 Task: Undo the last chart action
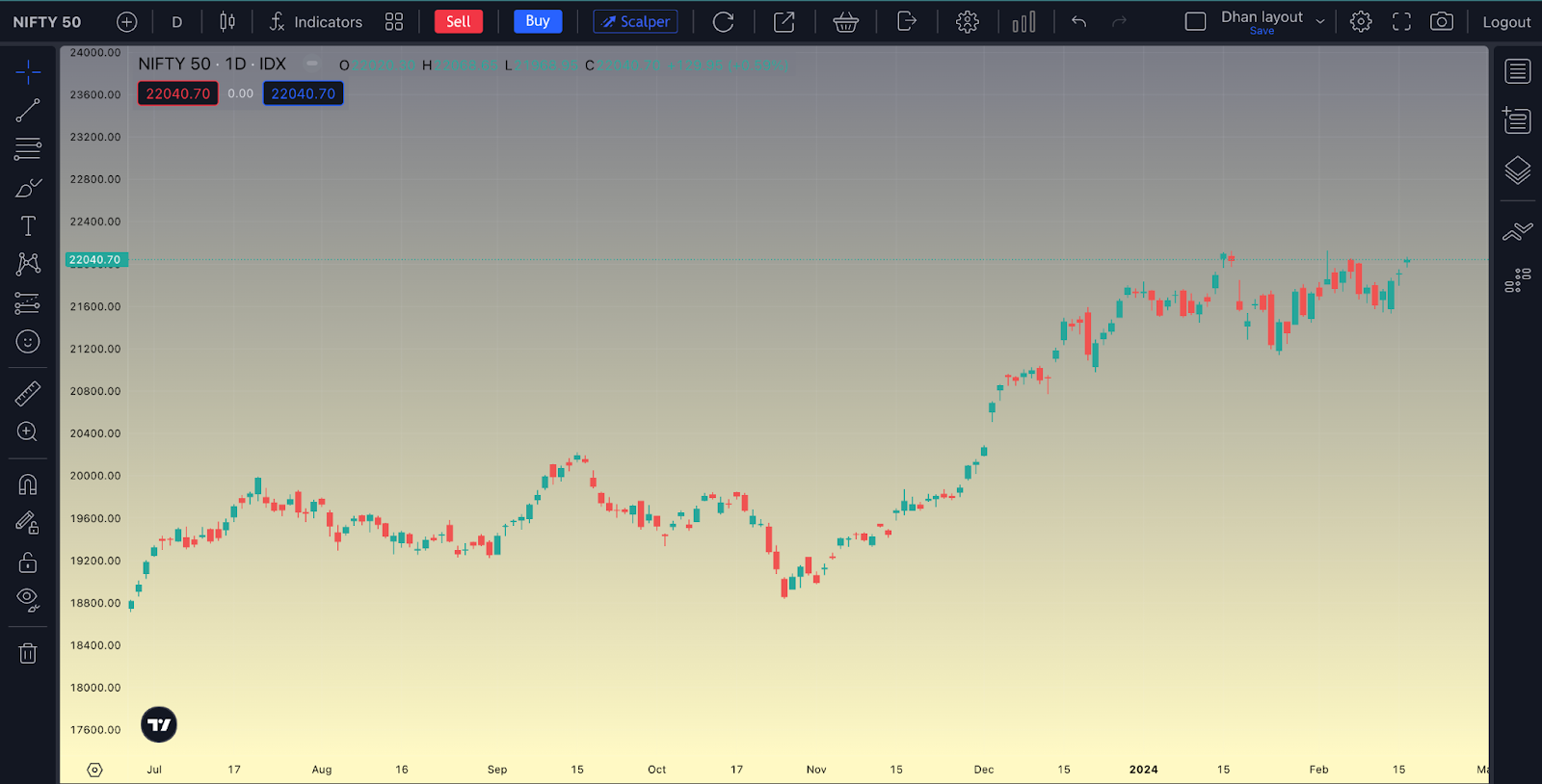coord(1079,22)
